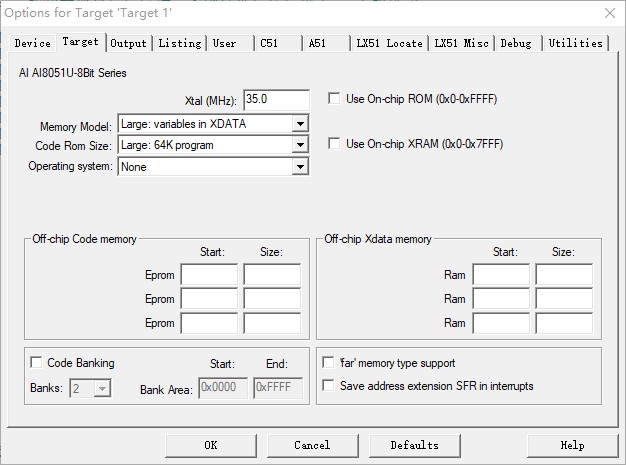
Task: Open the LX51 Locate tab
Action: [x=389, y=43]
